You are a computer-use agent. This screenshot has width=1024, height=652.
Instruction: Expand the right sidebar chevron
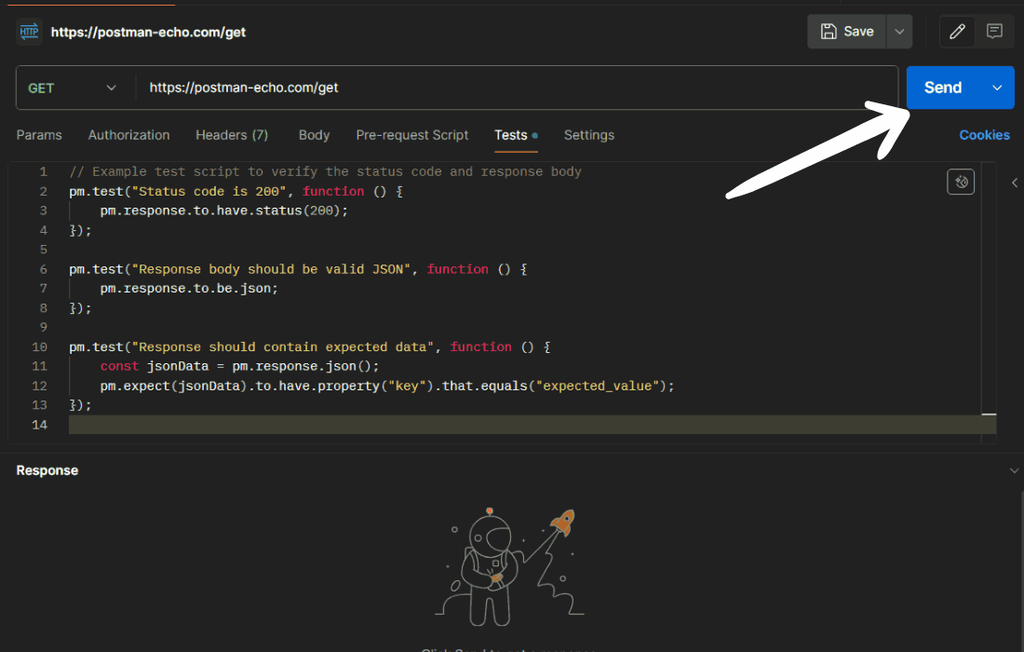[1015, 183]
